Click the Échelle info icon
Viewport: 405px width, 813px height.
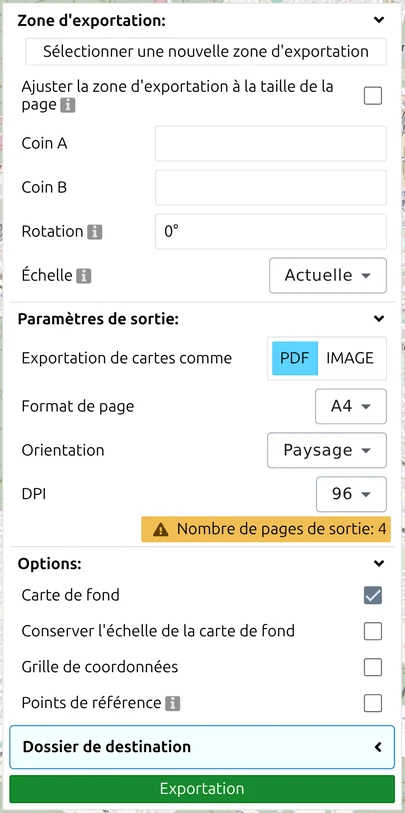coord(83,276)
